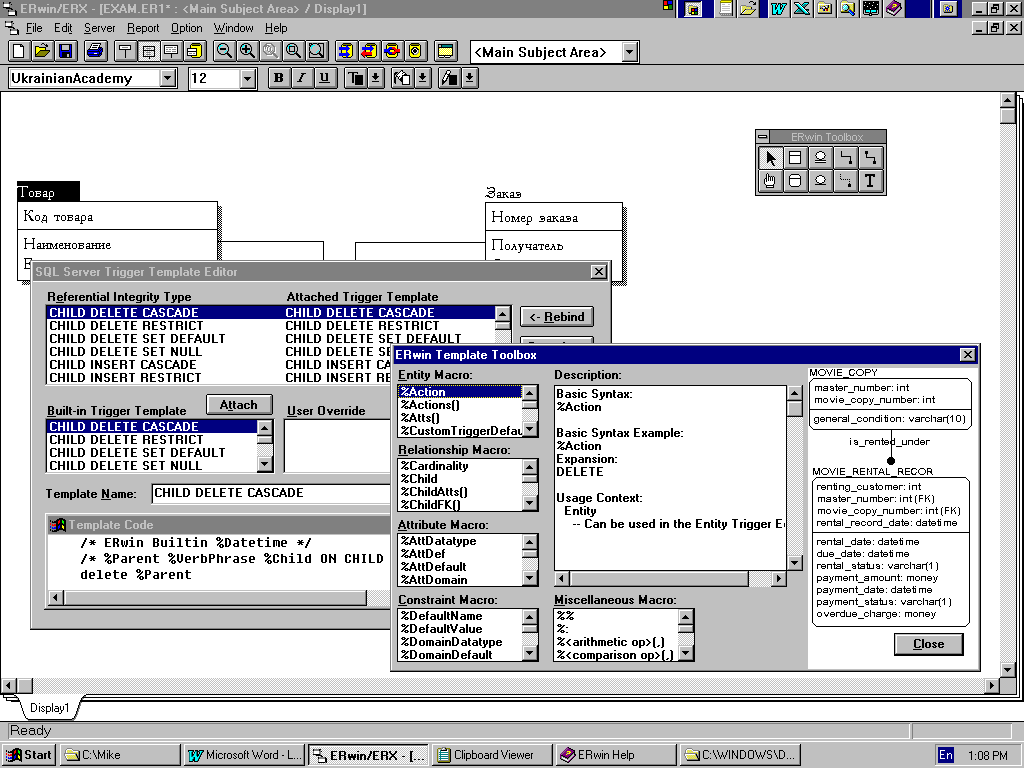Click the zoom in magnifier icon
Image resolution: width=1024 pixels, height=768 pixels.
(x=247, y=51)
